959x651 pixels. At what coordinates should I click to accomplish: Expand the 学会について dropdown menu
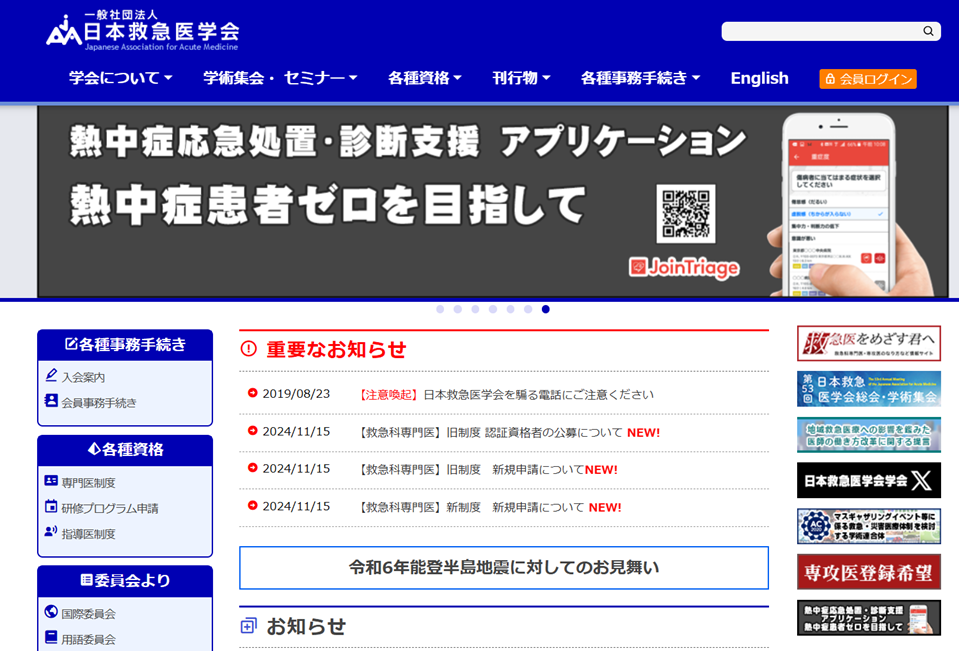(x=120, y=78)
